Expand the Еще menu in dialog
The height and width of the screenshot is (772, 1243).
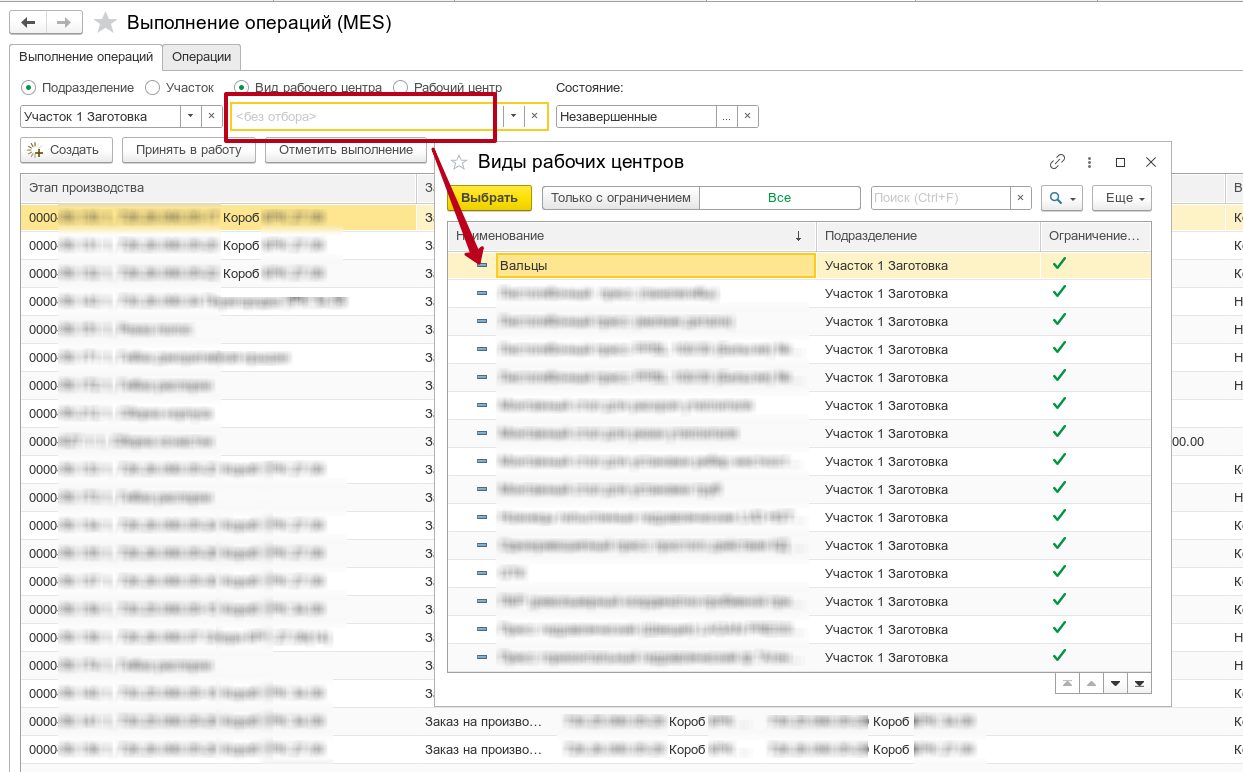(1121, 198)
